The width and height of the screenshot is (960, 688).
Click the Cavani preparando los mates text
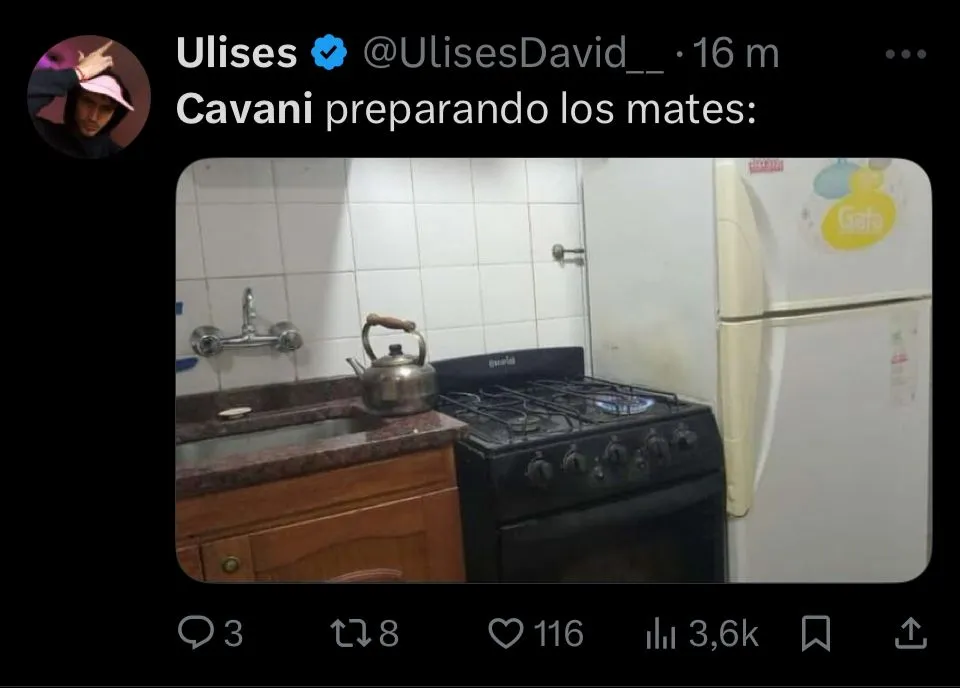[466, 110]
